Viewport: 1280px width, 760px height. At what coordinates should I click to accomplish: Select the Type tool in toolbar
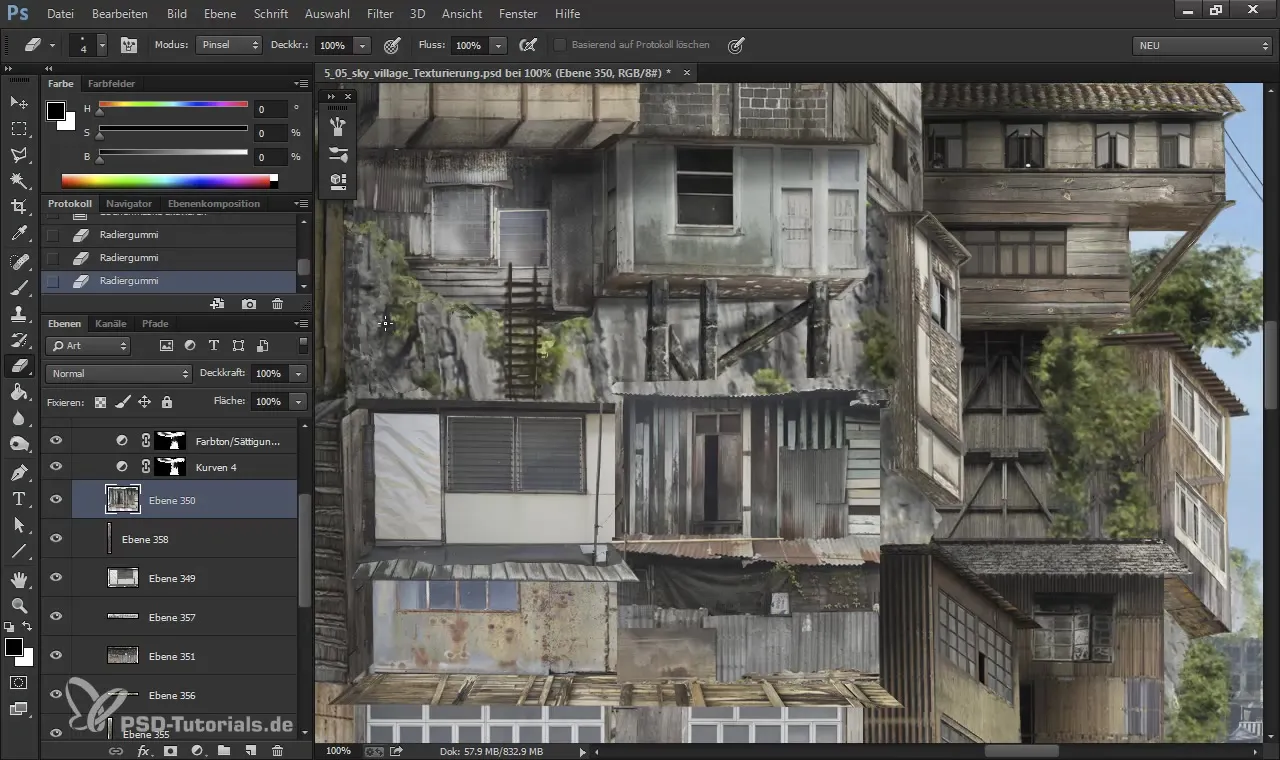(19, 498)
